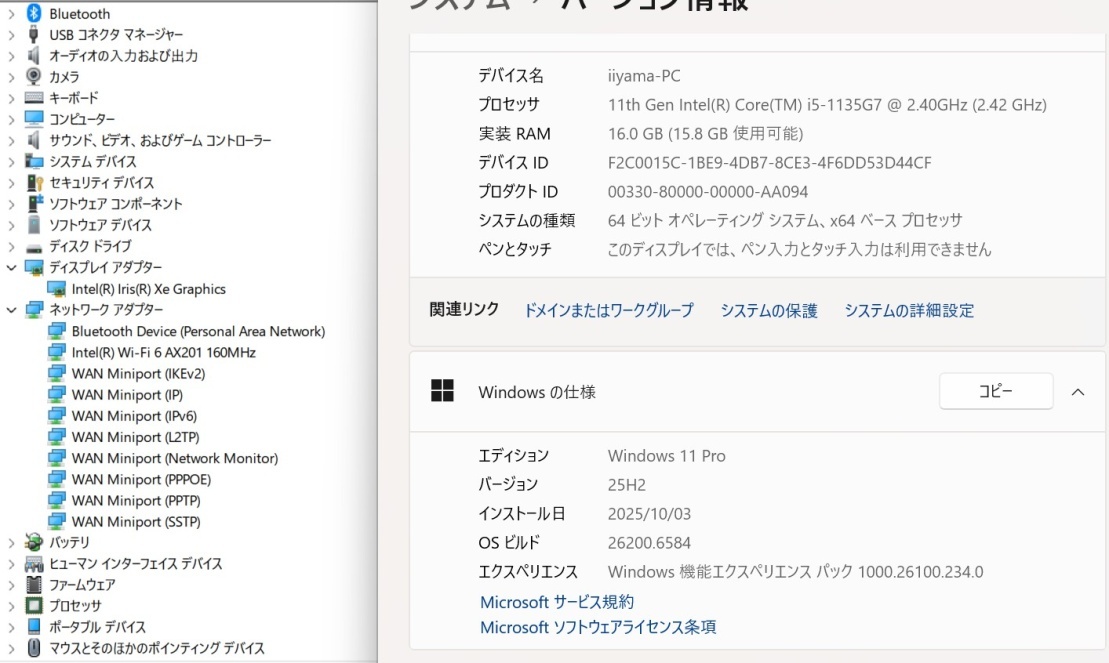This screenshot has height=663, width=1109.
Task: Expand the firmware (ファームウェア) category
Action: (x=11, y=585)
